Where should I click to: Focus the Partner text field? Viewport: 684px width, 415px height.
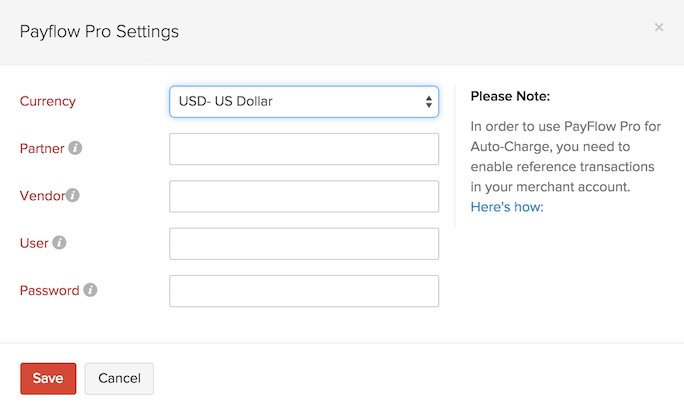(x=304, y=149)
